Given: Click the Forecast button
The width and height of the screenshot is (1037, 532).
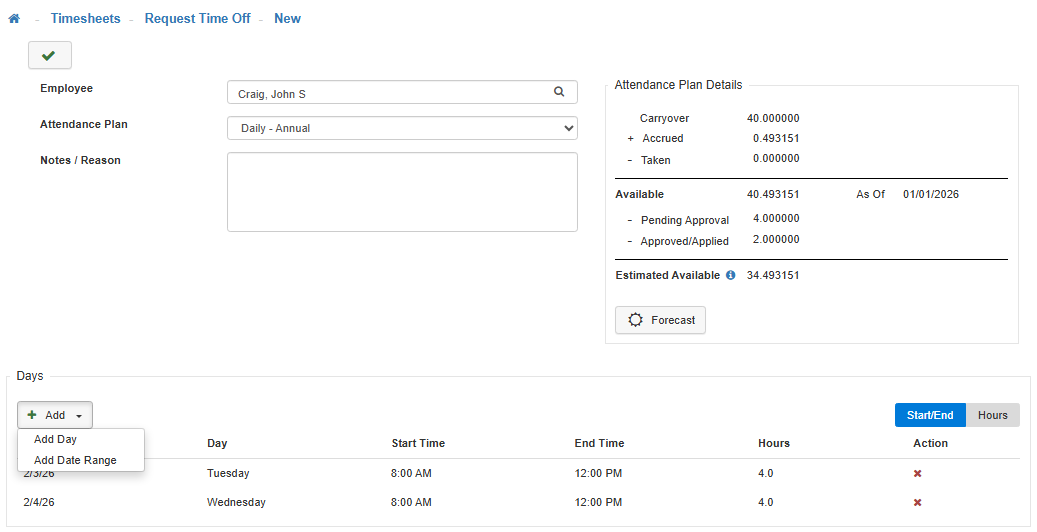Looking at the screenshot, I should 660,320.
